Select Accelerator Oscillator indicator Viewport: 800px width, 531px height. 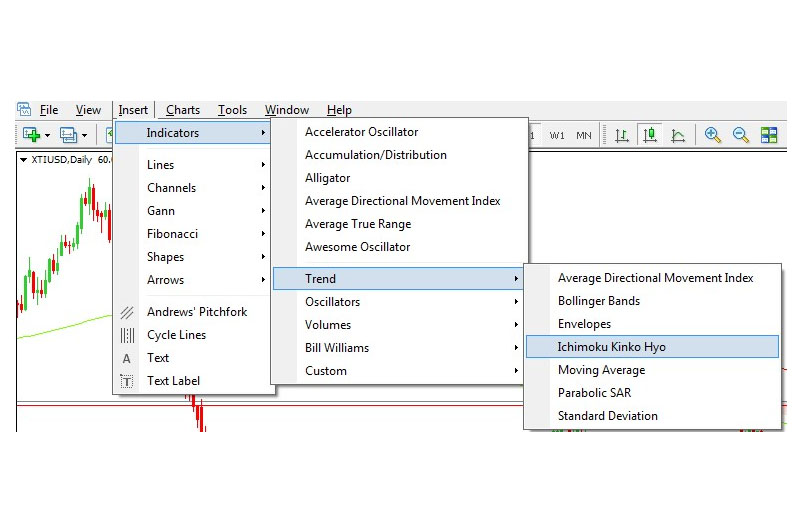pos(399,132)
